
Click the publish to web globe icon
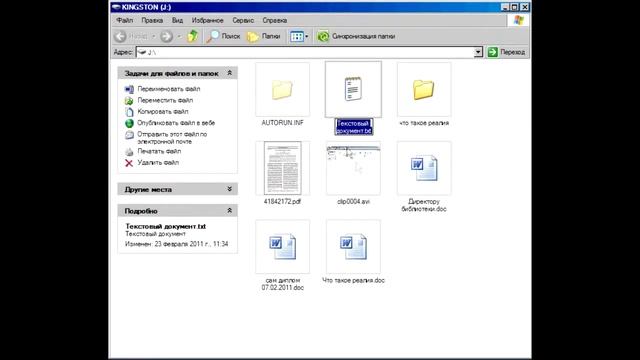[129, 123]
